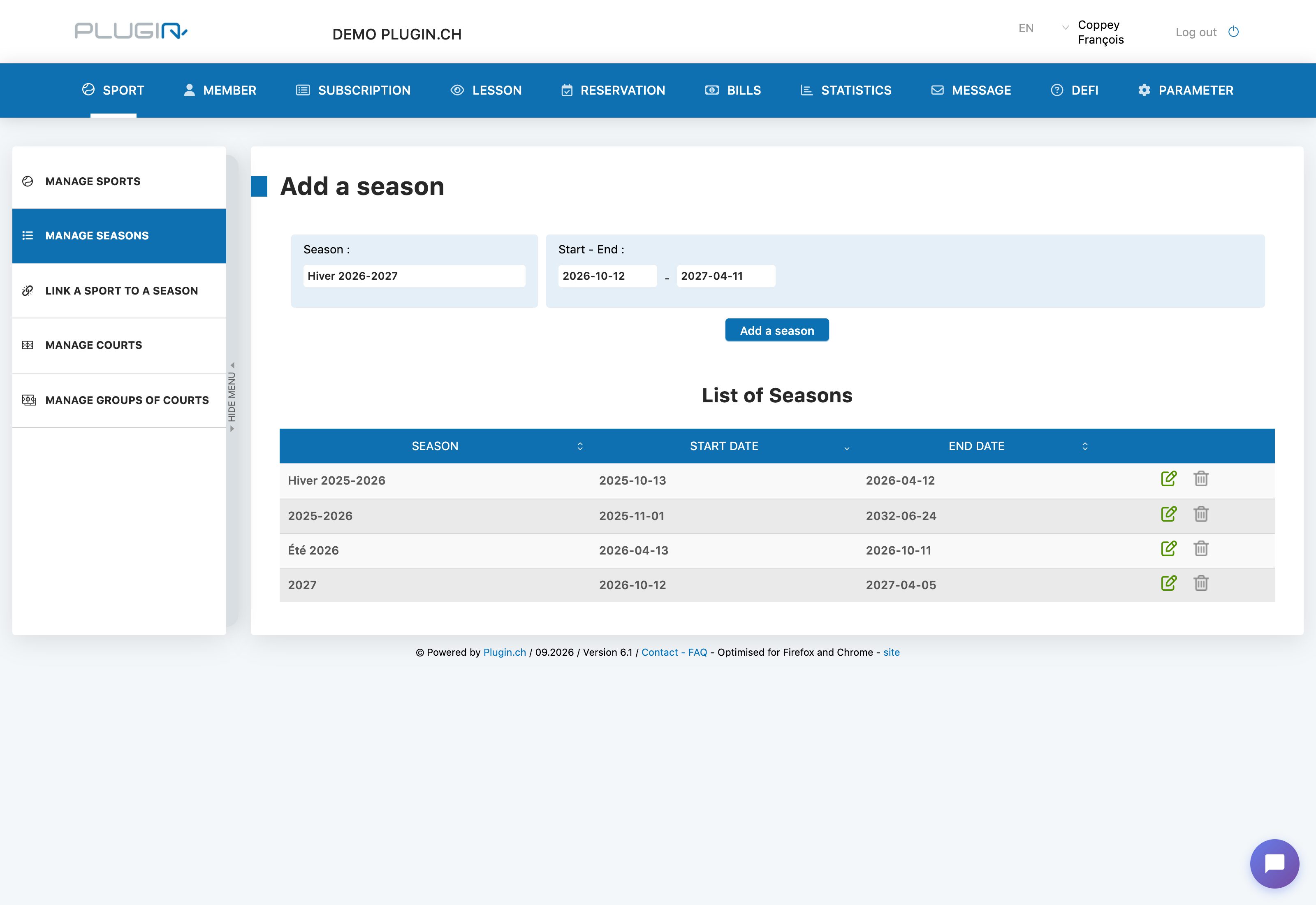Click the Plugin logo in header
This screenshot has width=1316, height=905.
point(131,30)
